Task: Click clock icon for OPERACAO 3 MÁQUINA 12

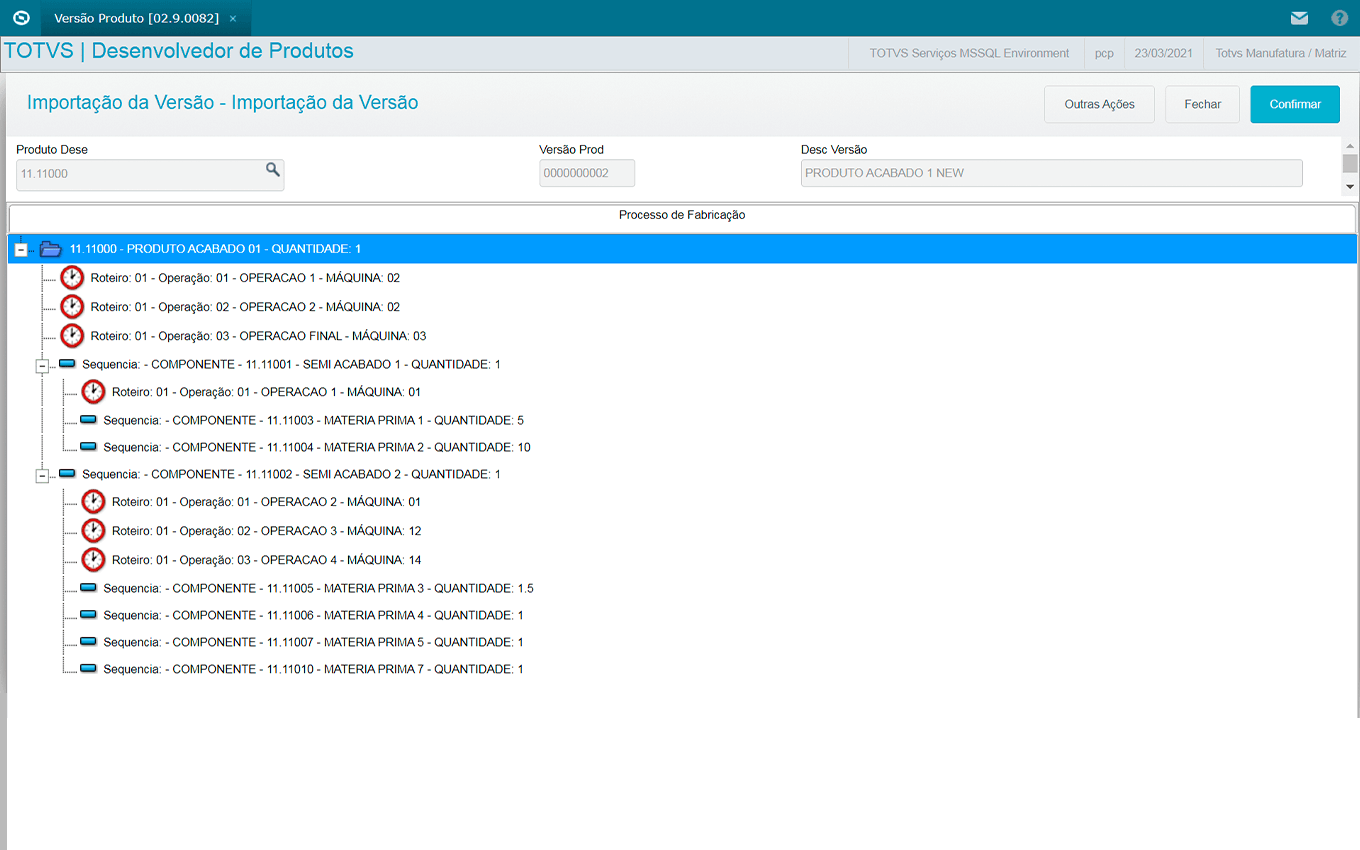Action: pos(93,531)
